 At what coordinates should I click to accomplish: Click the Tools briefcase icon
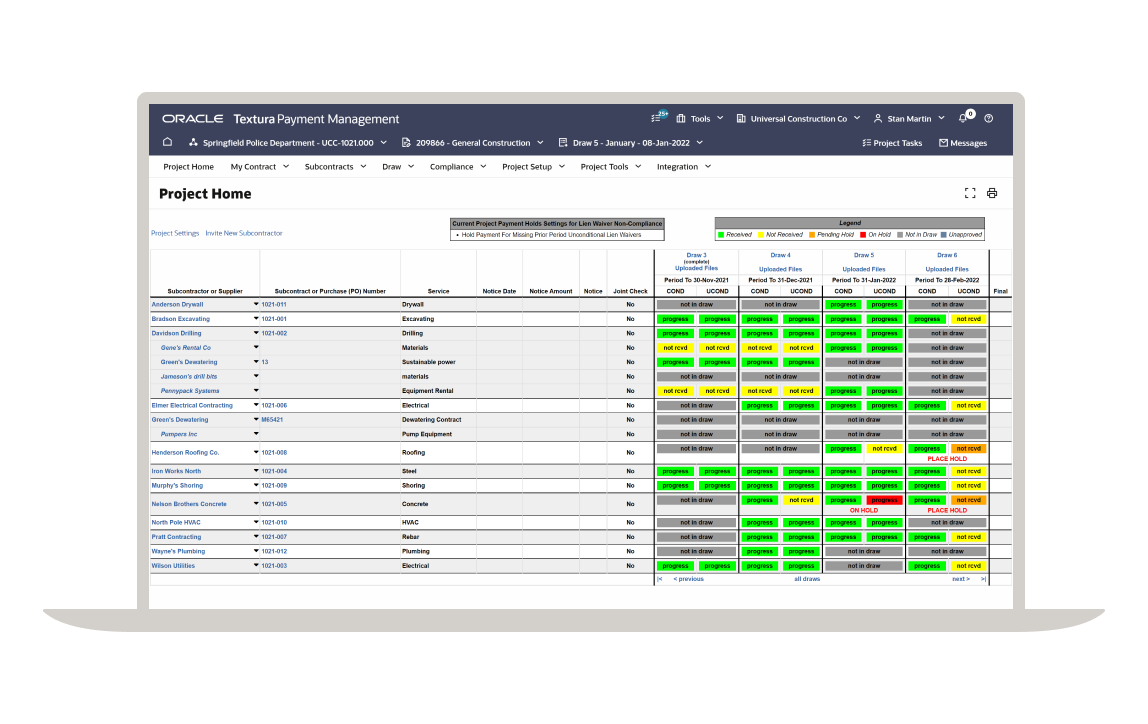tap(681, 118)
